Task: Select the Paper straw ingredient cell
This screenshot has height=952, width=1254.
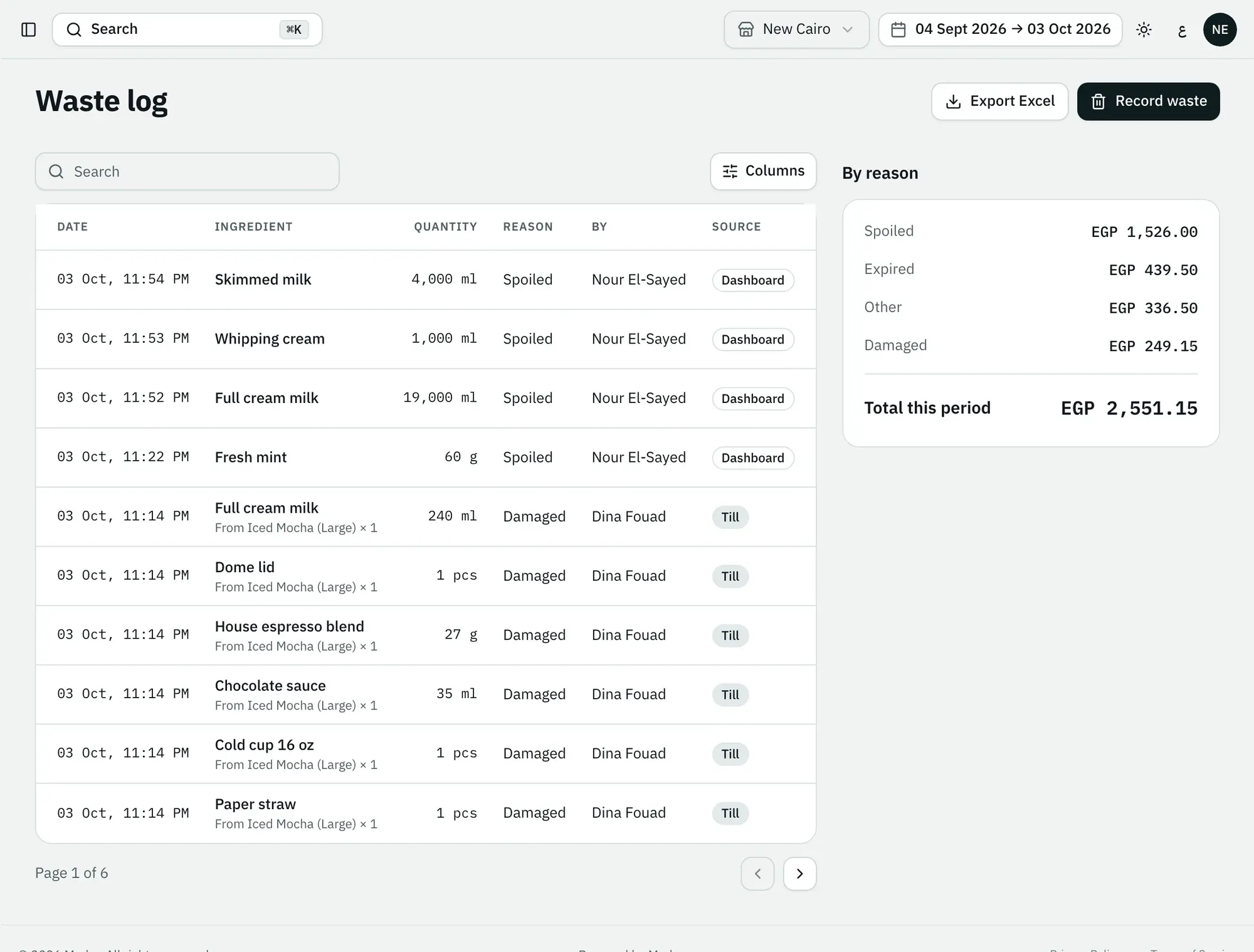Action: (255, 804)
